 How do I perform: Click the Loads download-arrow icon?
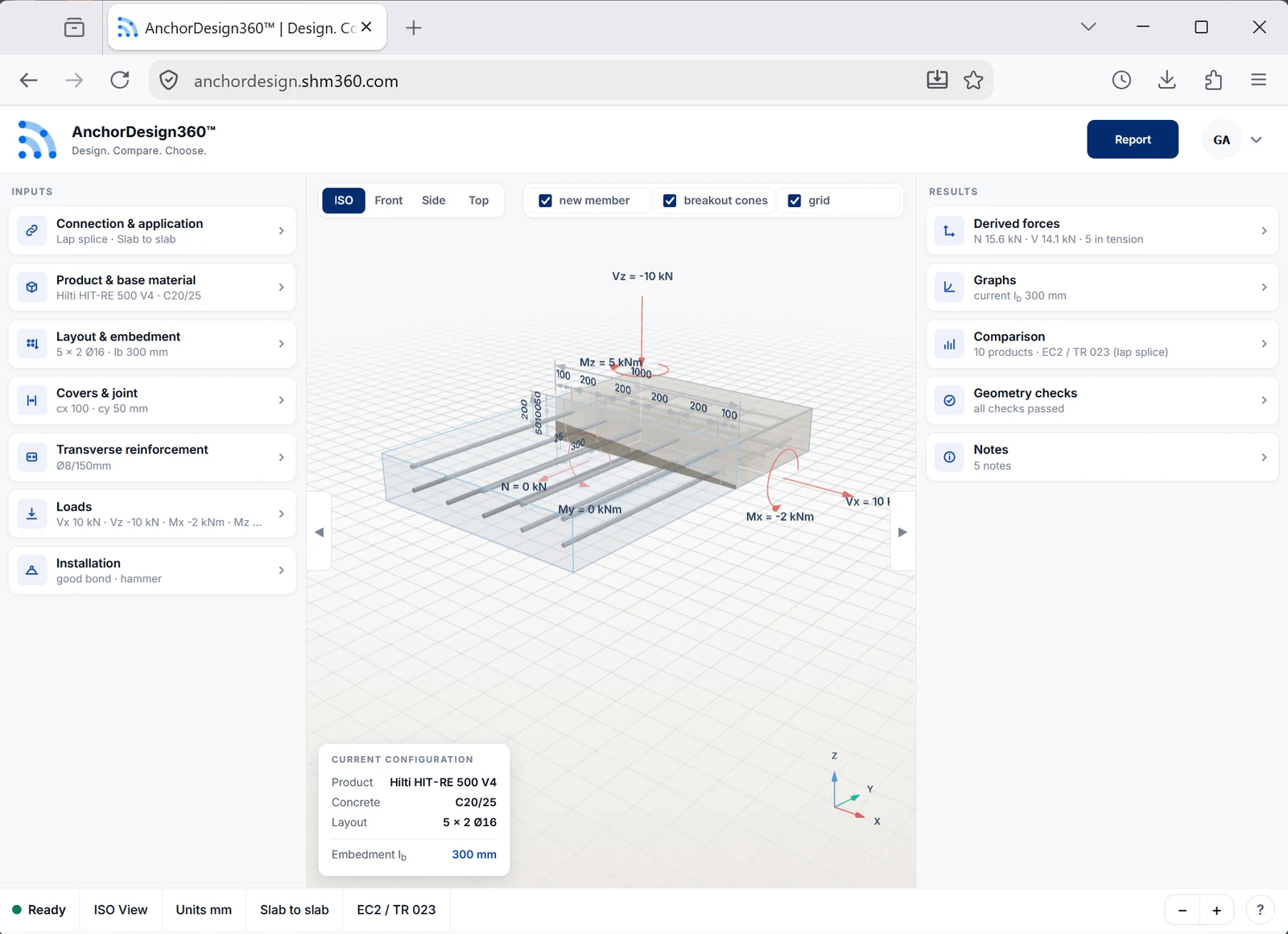31,514
